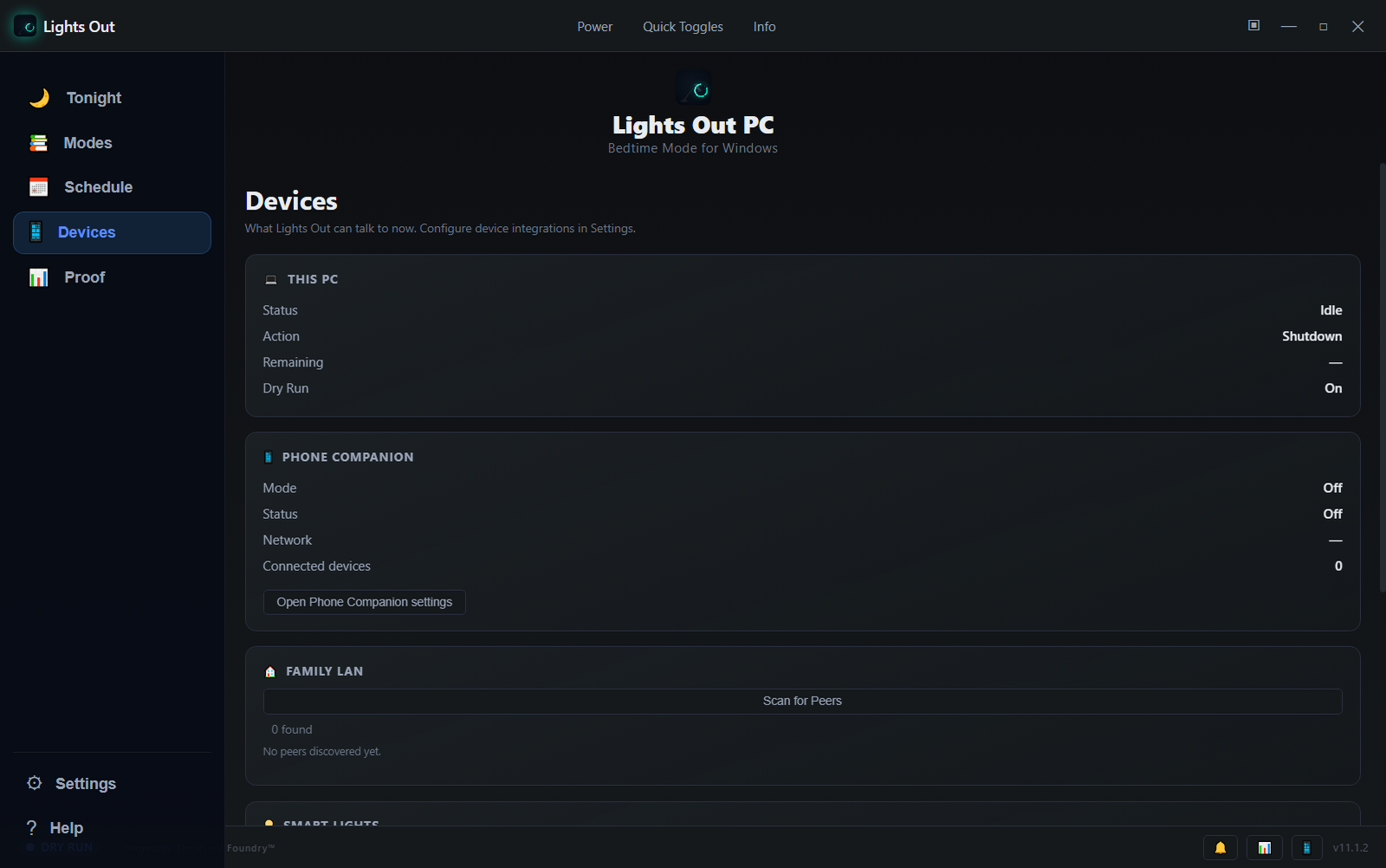1386x868 pixels.
Task: Click the Dry Run "On" value
Action: [1333, 388]
